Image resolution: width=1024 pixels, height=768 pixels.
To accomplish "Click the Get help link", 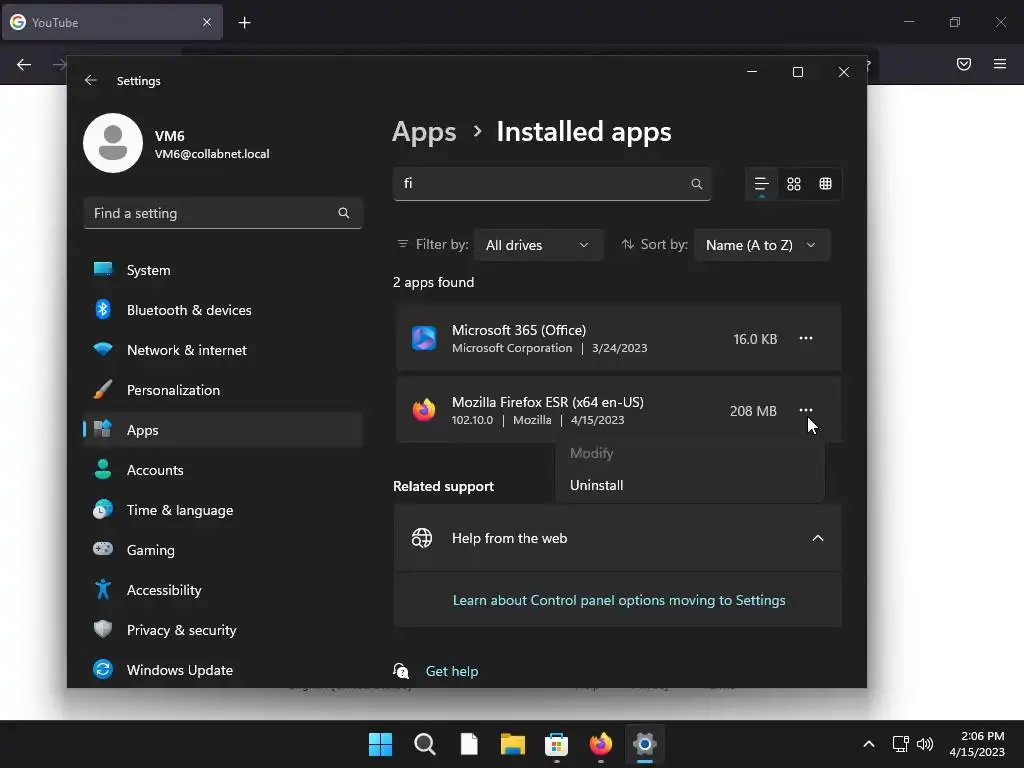I will click(452, 671).
